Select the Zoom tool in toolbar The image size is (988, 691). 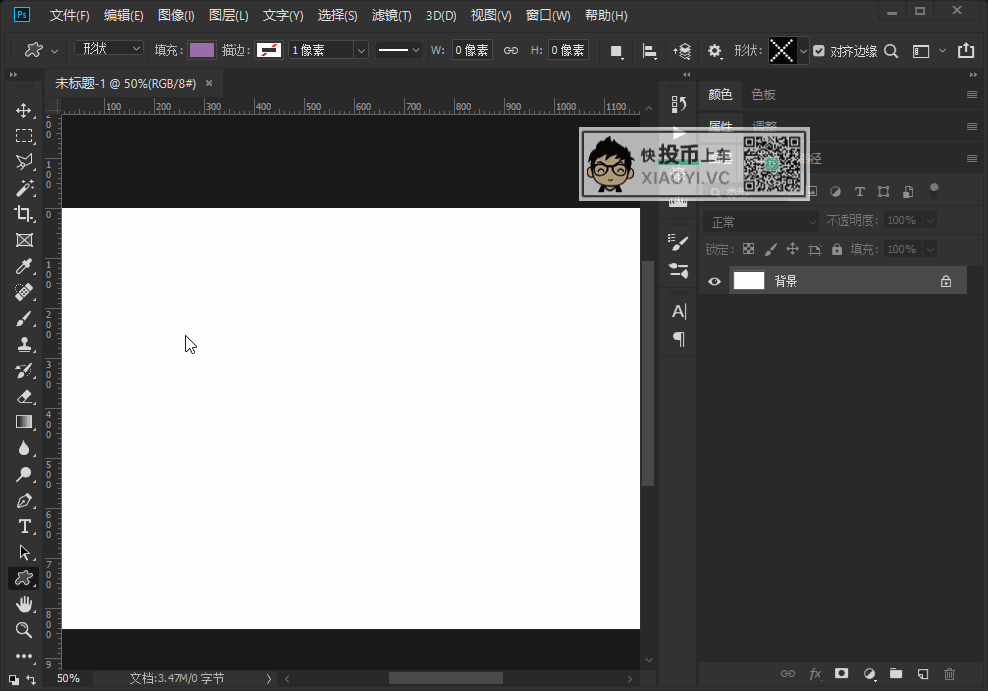(24, 630)
